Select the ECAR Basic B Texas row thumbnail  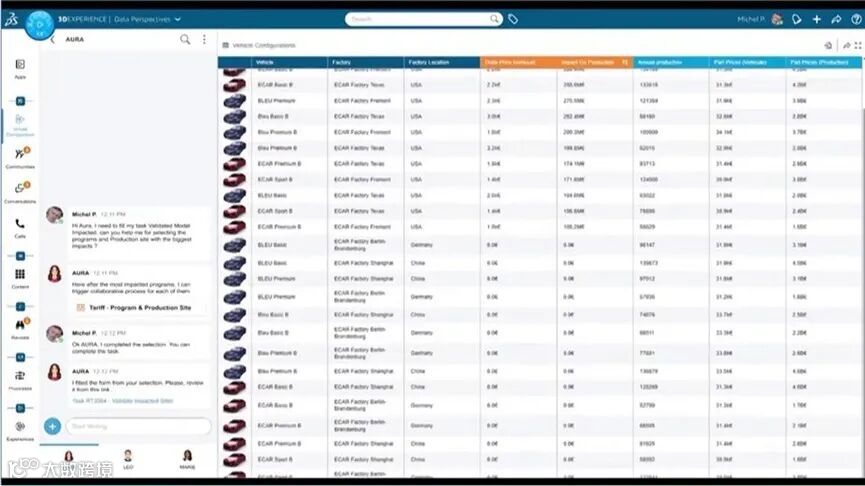point(234,85)
